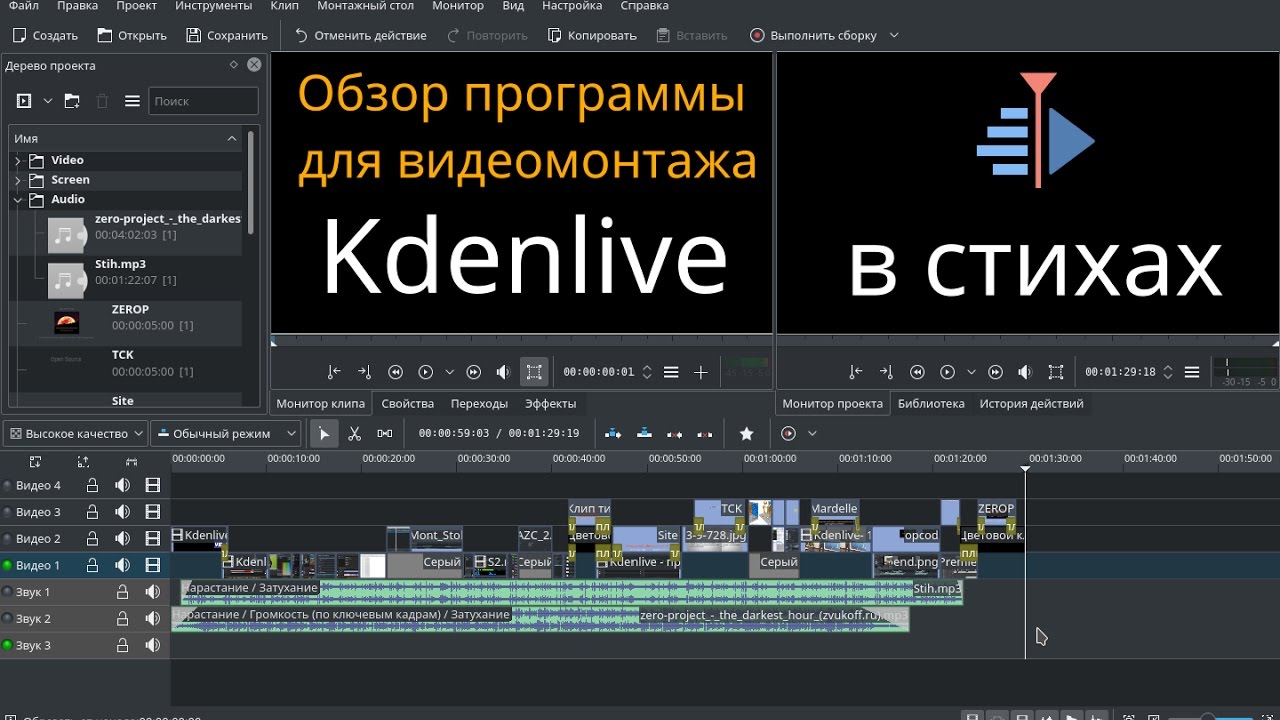Select the arrow selection tool in timeline toolbar

click(323, 434)
